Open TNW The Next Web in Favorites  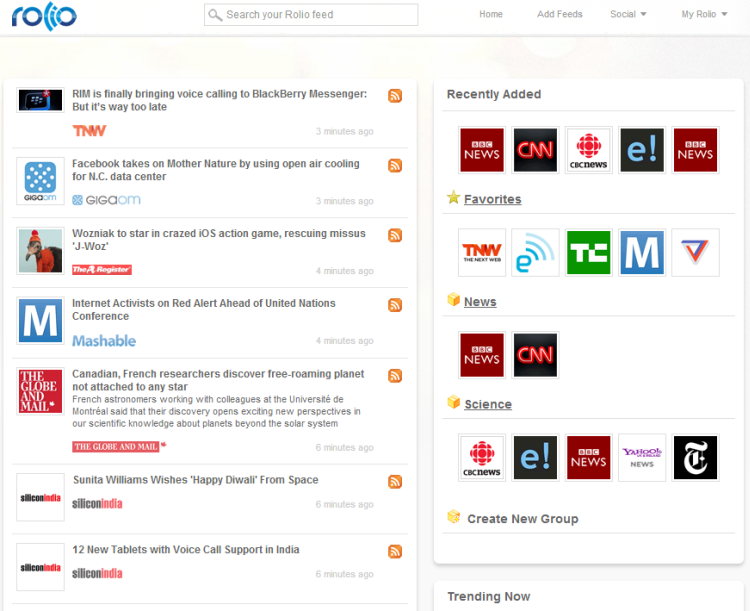click(482, 253)
